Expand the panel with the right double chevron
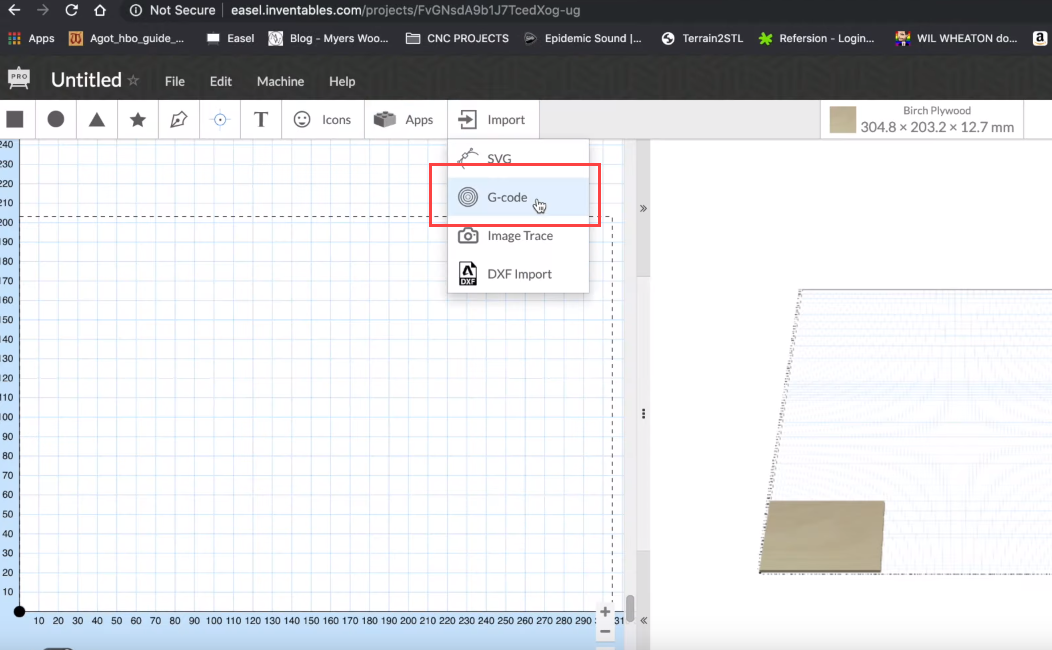This screenshot has height=650, width=1052. tap(643, 209)
